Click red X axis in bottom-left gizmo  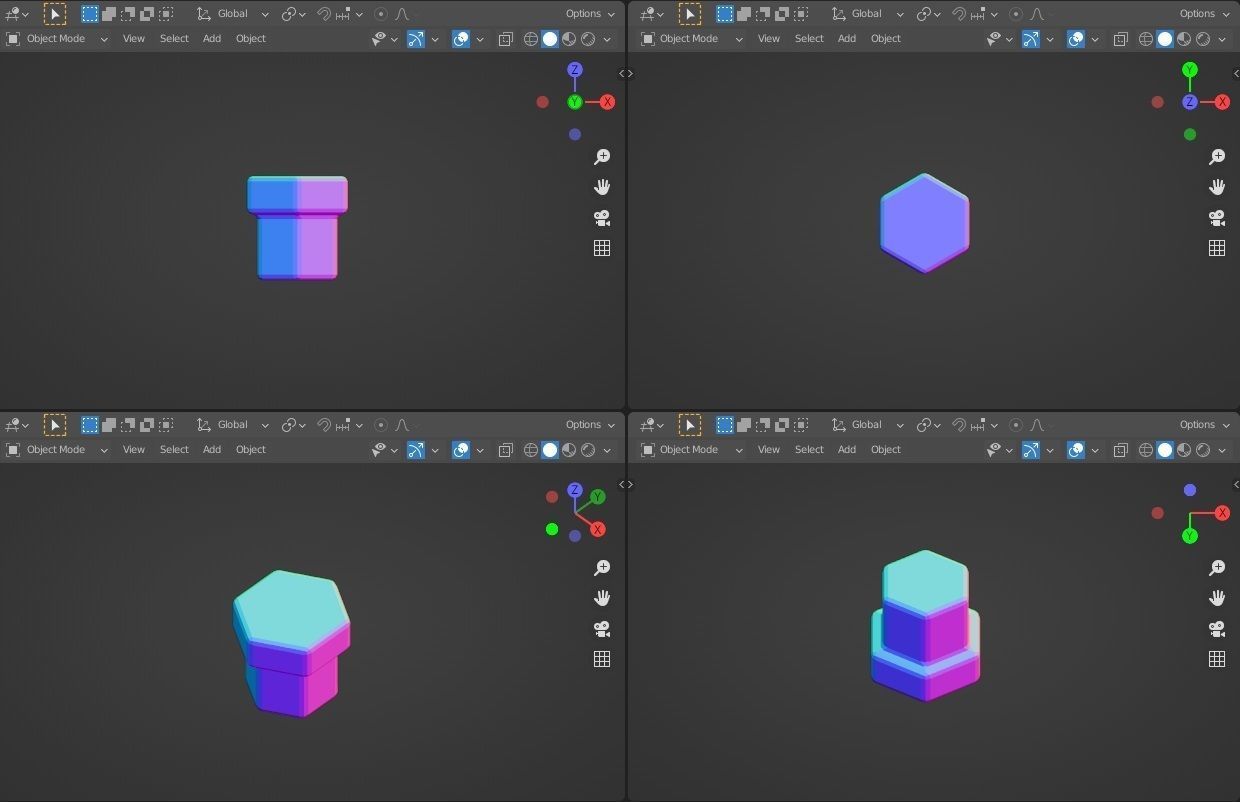coord(597,529)
